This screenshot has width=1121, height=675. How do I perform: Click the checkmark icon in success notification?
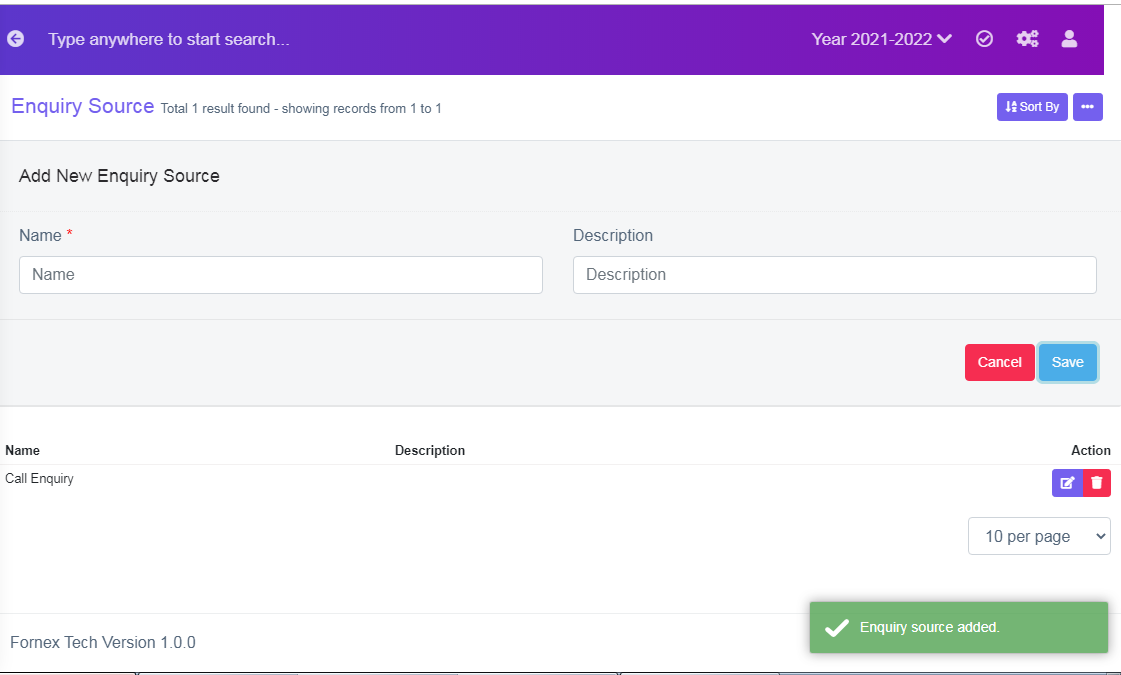836,628
